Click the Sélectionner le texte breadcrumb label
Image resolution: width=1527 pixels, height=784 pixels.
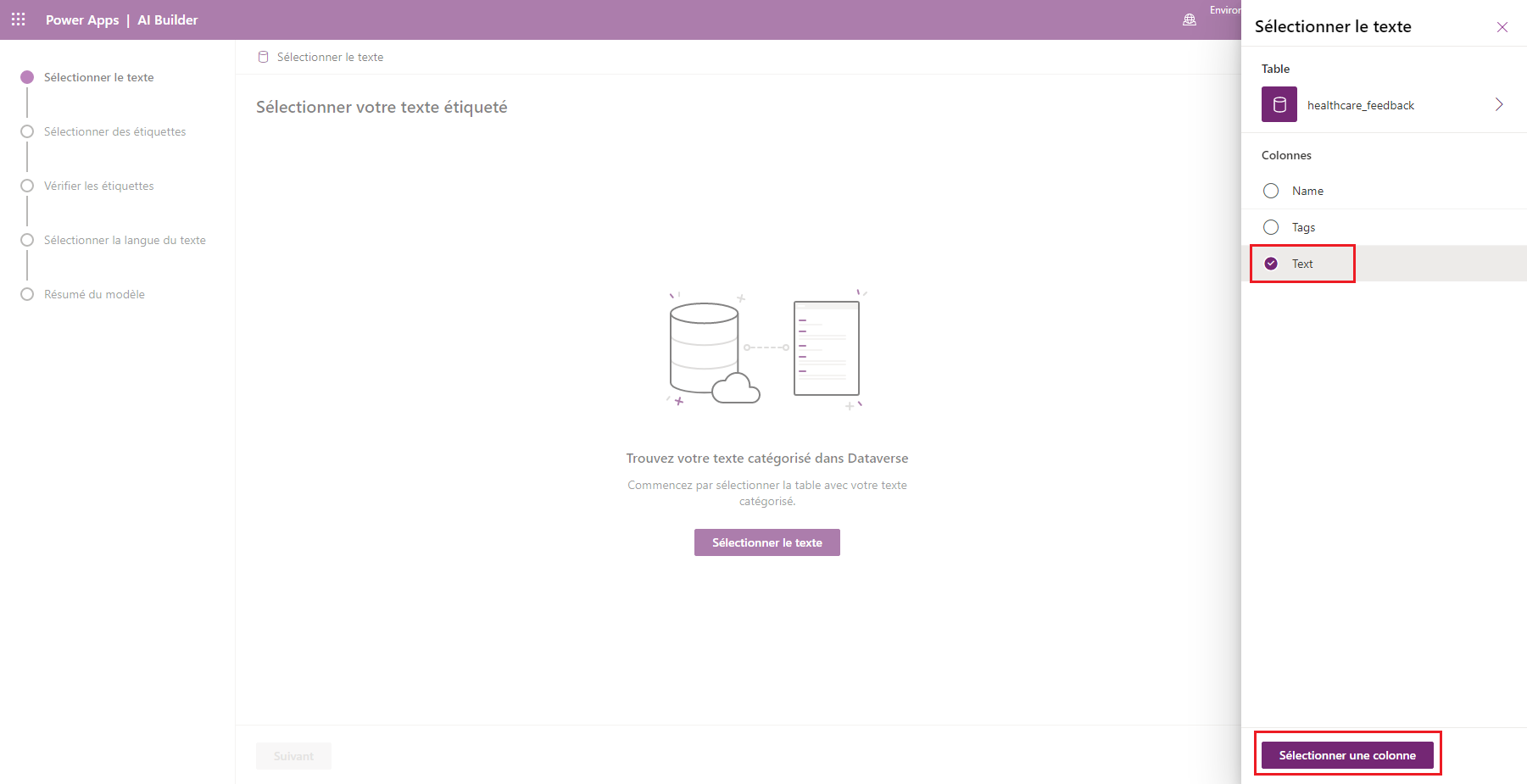pos(330,57)
